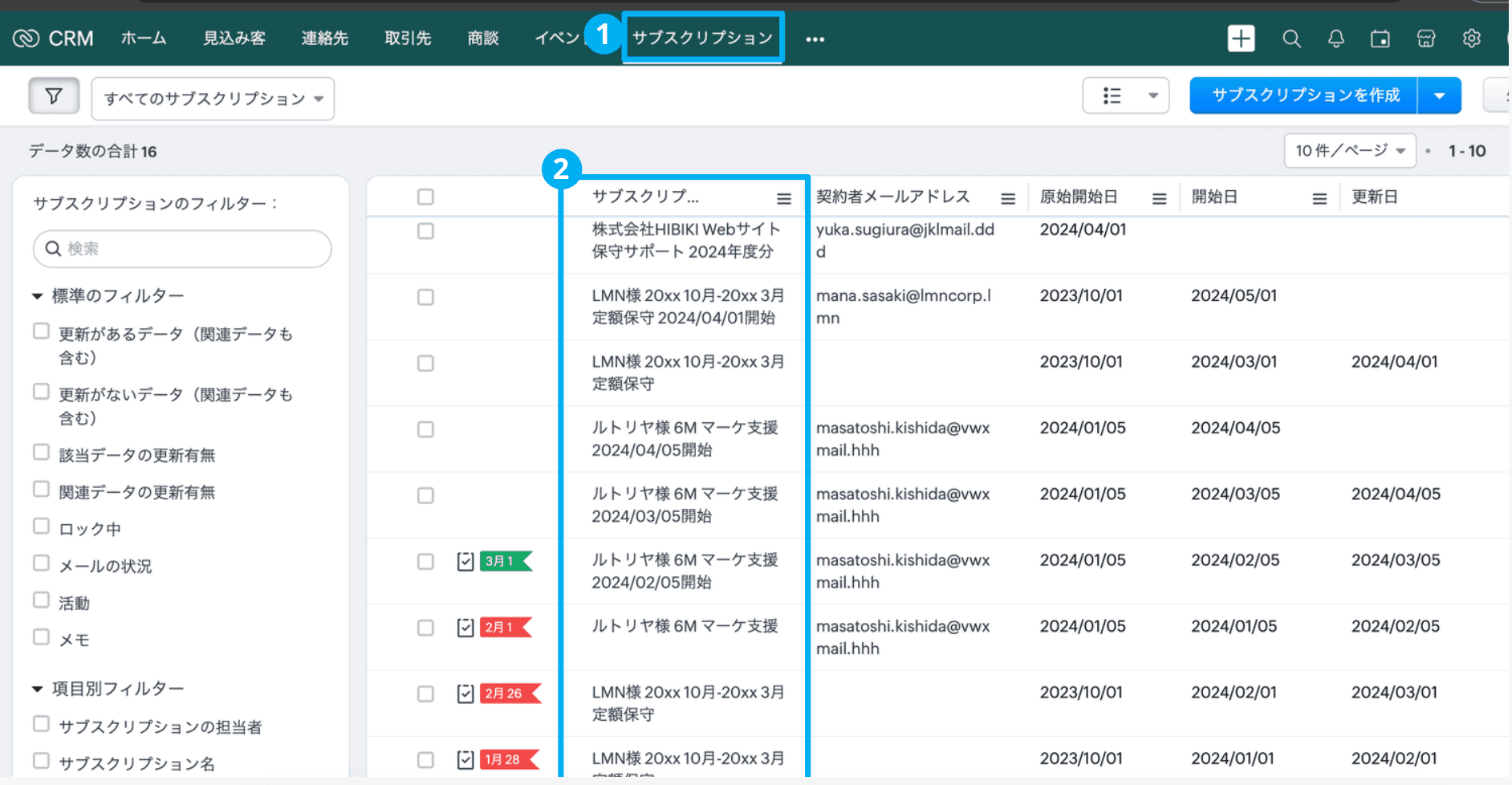
Task: Open 原始開始日 column menu icon
Action: click(x=1159, y=198)
